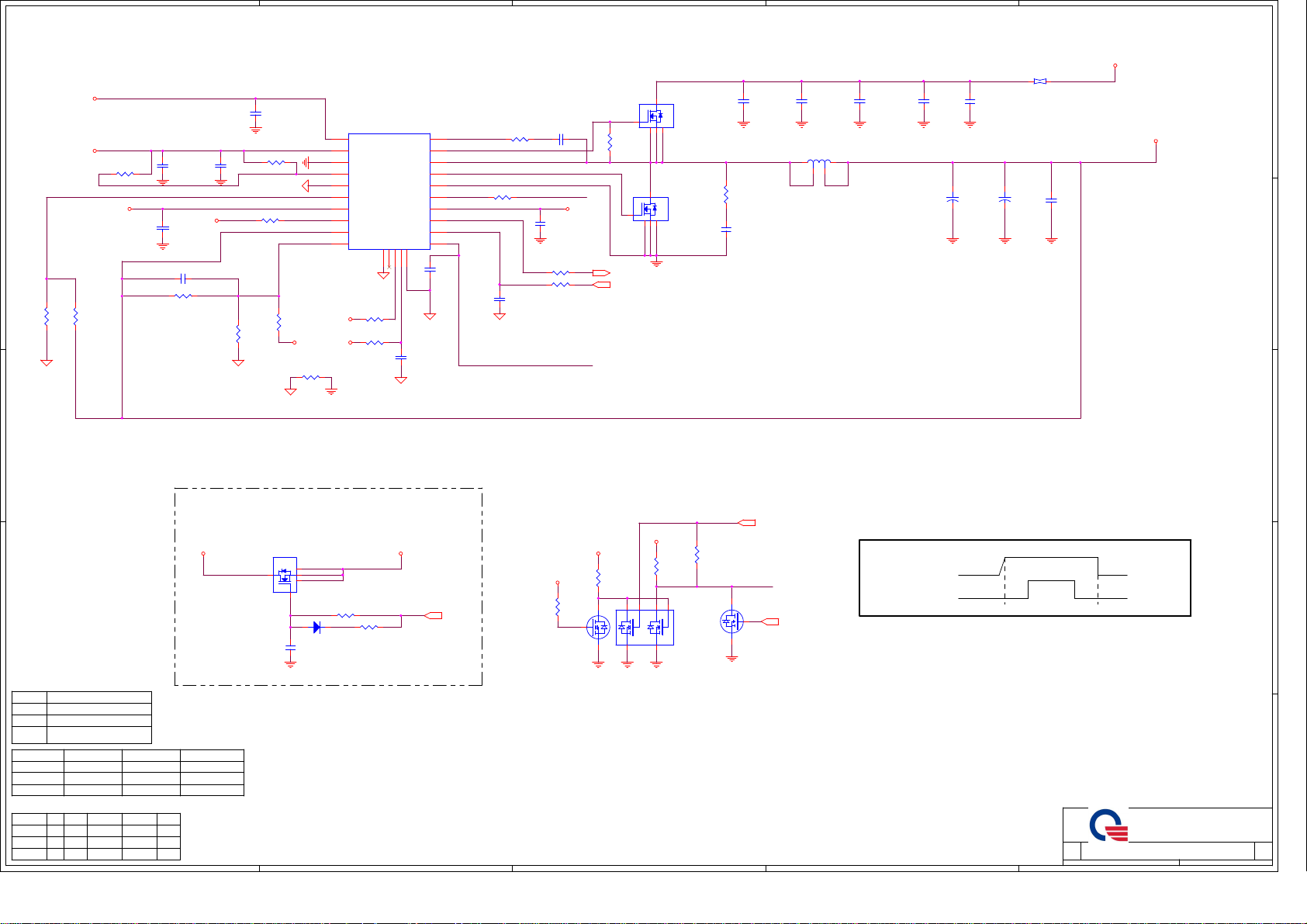Screen dimensions: 1307x924
Task: Click the sideways ground symbol beside the IC
Action: (x=306, y=162)
